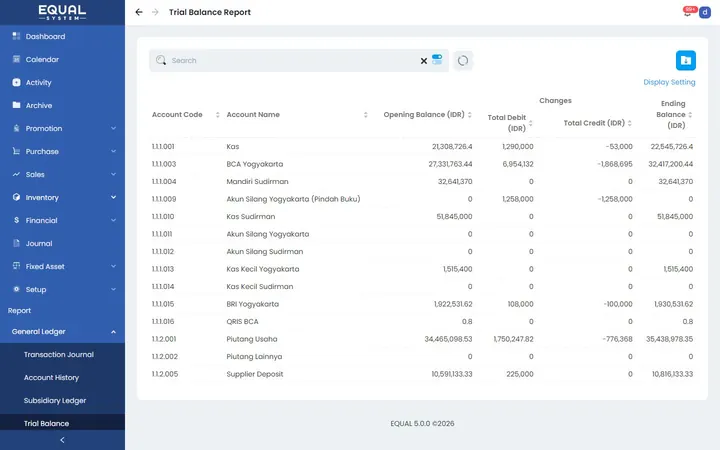Viewport: 720px width, 450px height.
Task: Open Transaction Journal submenu item
Action: pos(59,354)
